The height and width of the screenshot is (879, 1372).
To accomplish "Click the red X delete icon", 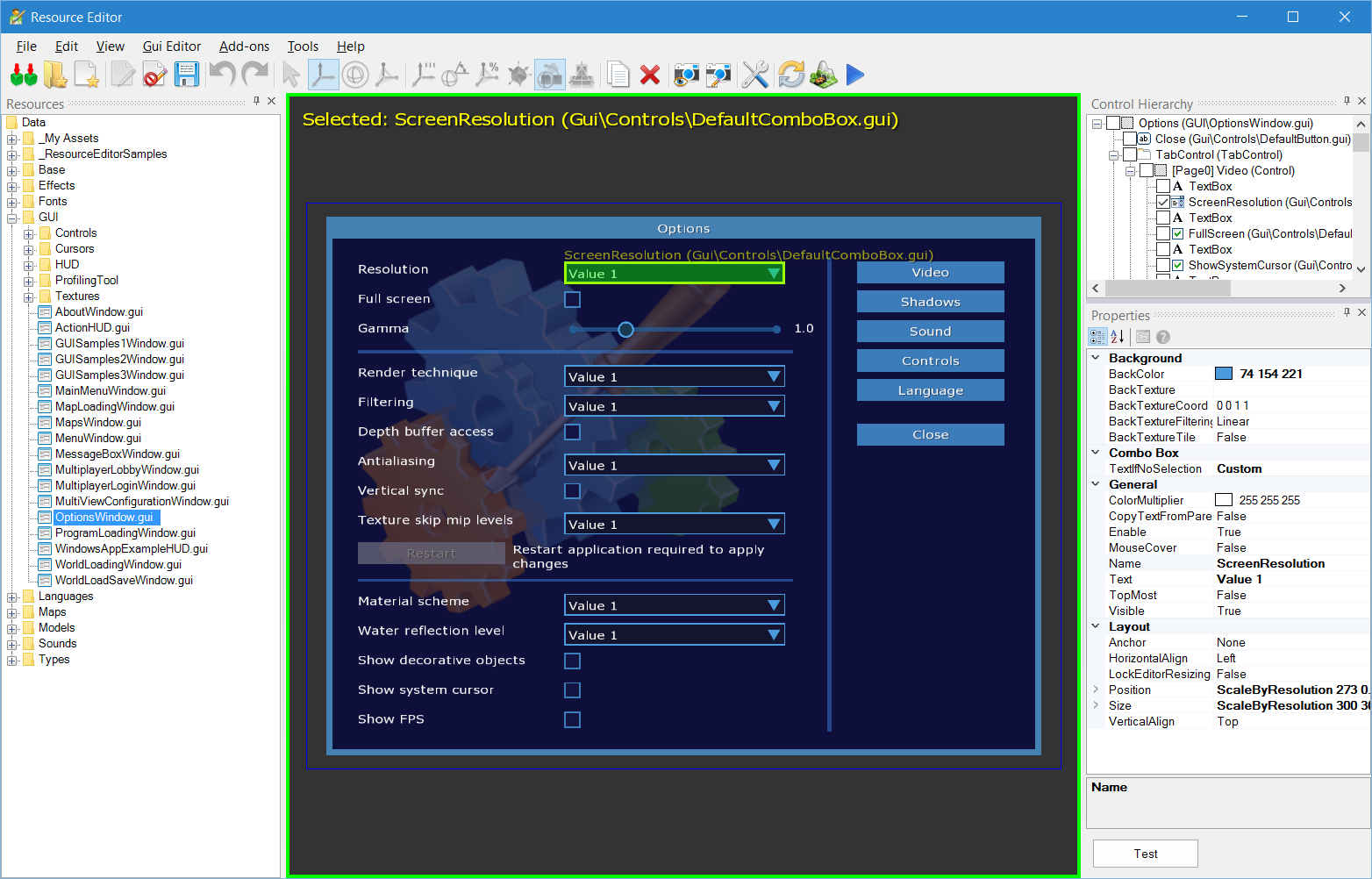I will coord(650,75).
